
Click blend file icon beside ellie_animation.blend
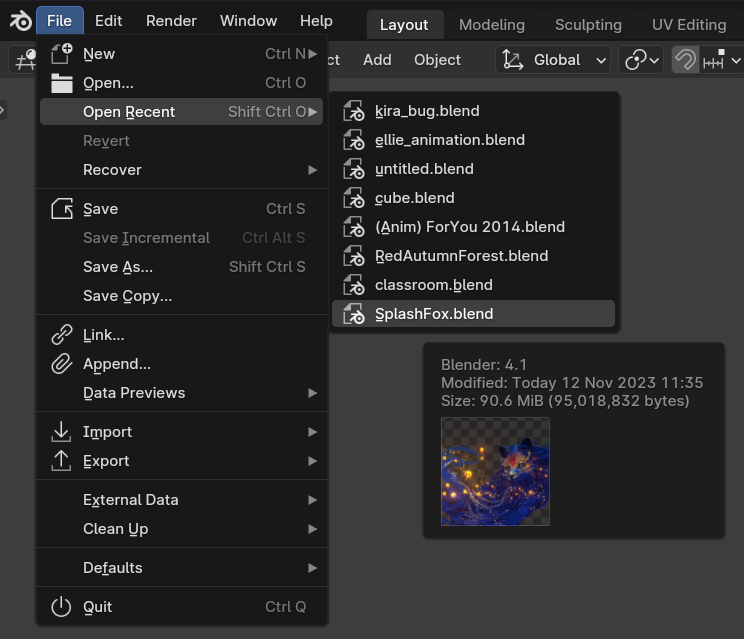pos(353,140)
